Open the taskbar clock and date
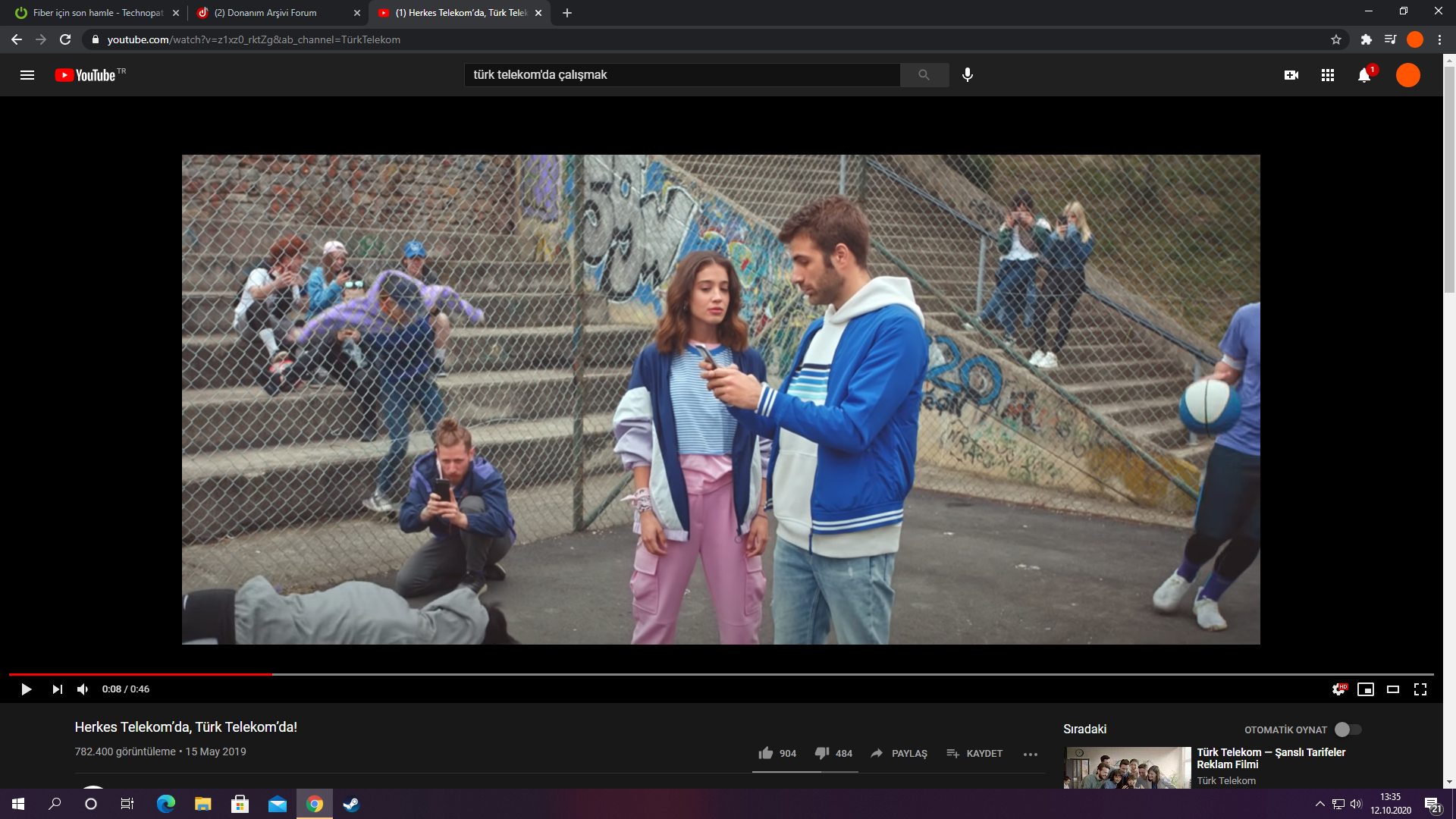 (1391, 804)
